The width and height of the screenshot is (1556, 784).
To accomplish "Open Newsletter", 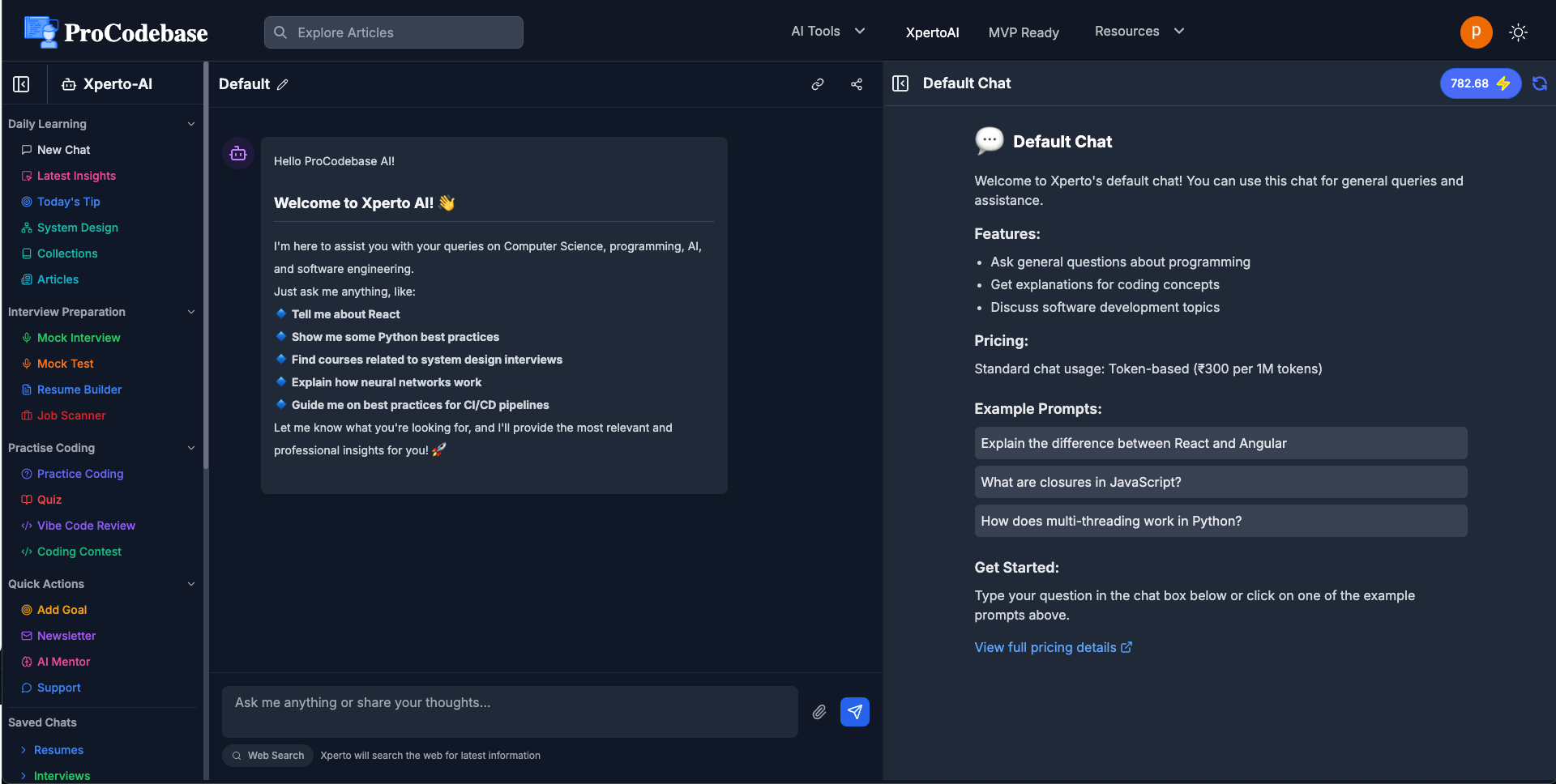I will pyautogui.click(x=58, y=636).
